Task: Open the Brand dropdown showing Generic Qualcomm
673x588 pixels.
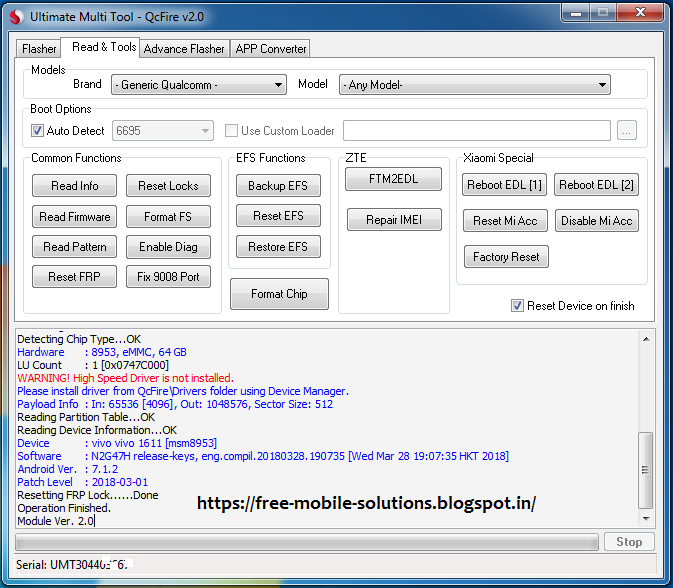Action: pyautogui.click(x=199, y=85)
